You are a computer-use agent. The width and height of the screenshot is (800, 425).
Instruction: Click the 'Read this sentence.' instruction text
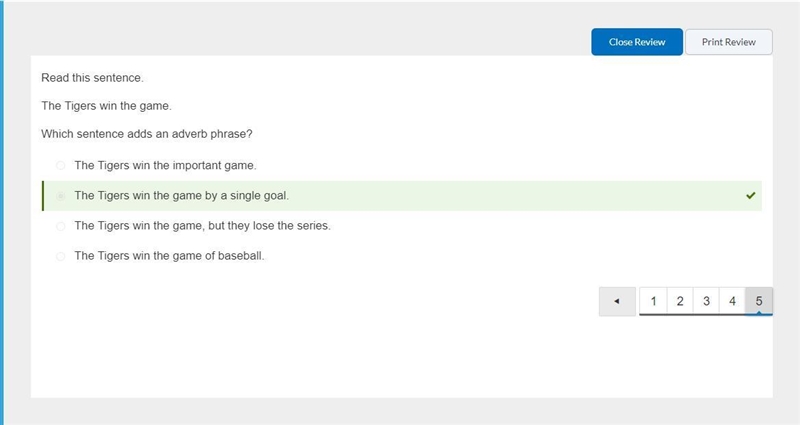(x=92, y=78)
